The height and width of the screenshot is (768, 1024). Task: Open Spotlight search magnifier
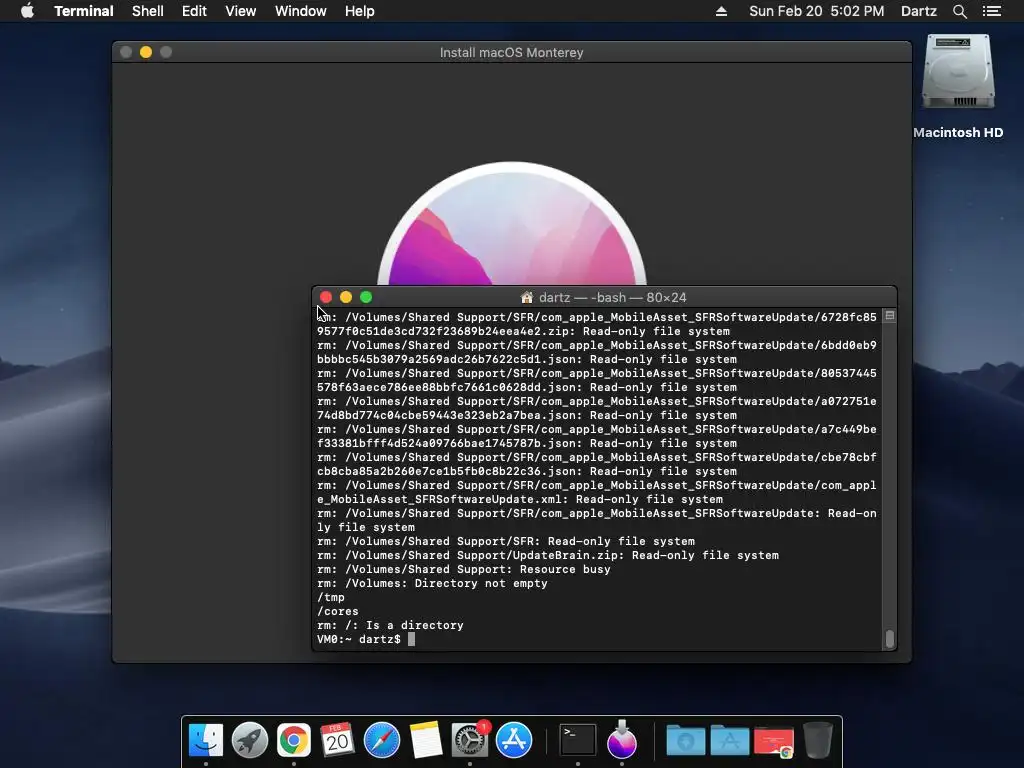[x=959, y=11]
